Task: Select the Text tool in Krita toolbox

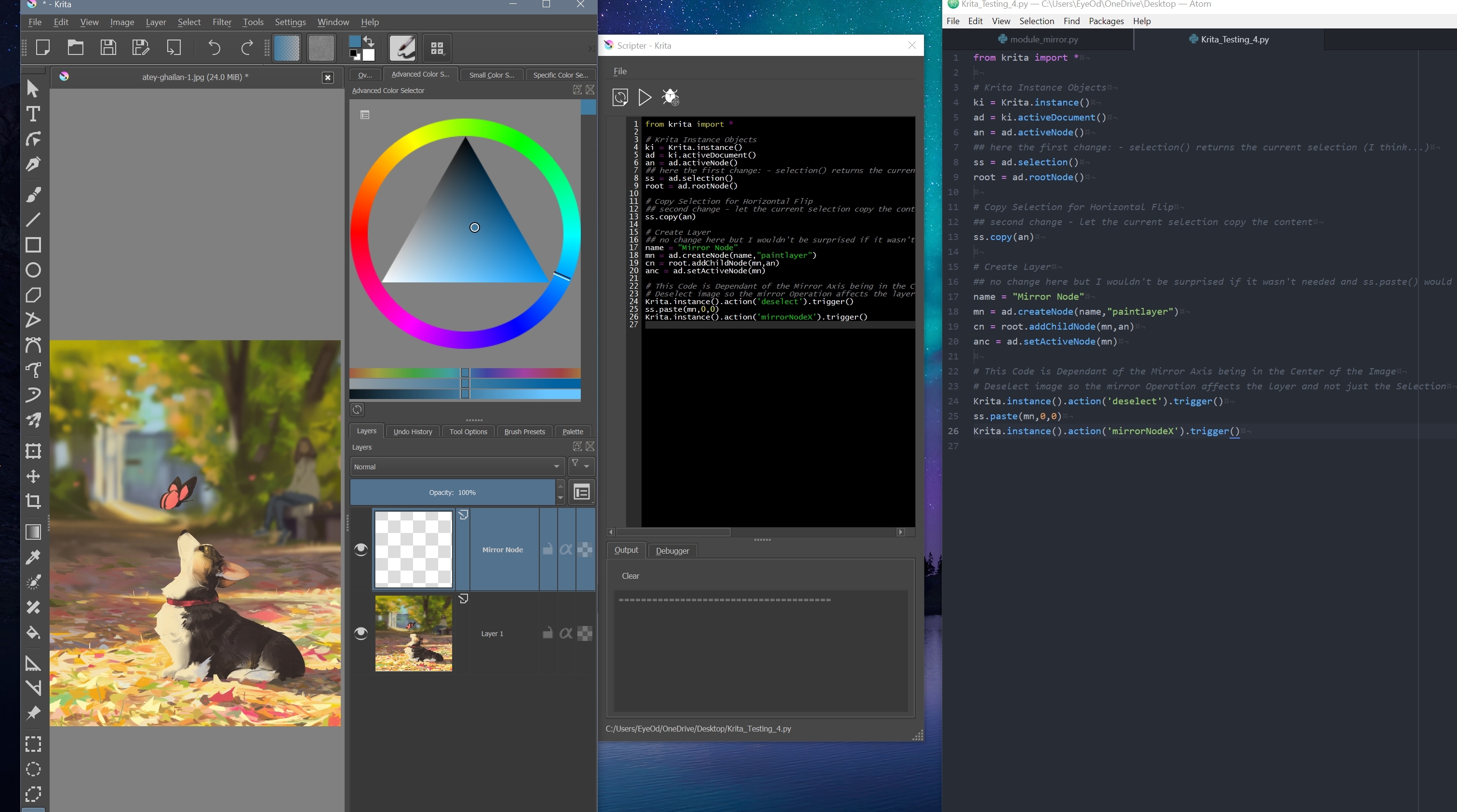Action: pyautogui.click(x=33, y=114)
